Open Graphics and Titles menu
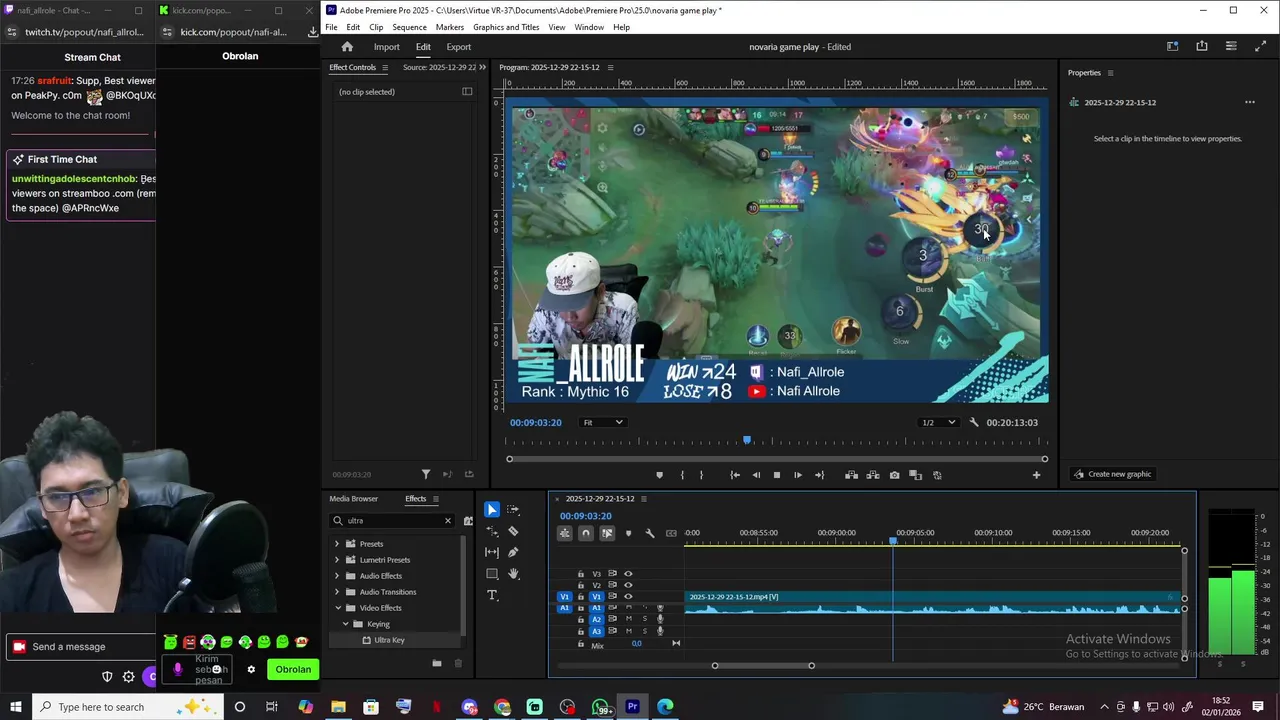The width and height of the screenshot is (1280, 720). [x=506, y=27]
